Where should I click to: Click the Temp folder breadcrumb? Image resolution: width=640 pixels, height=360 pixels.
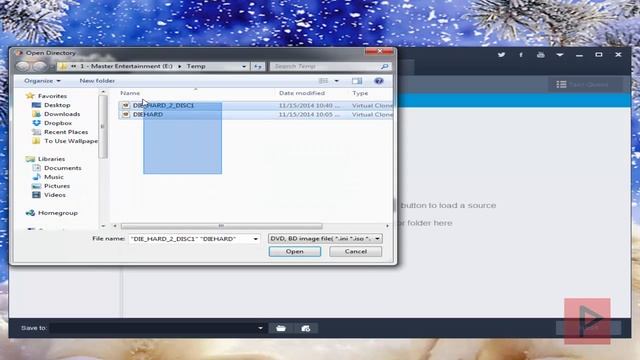[x=196, y=66]
